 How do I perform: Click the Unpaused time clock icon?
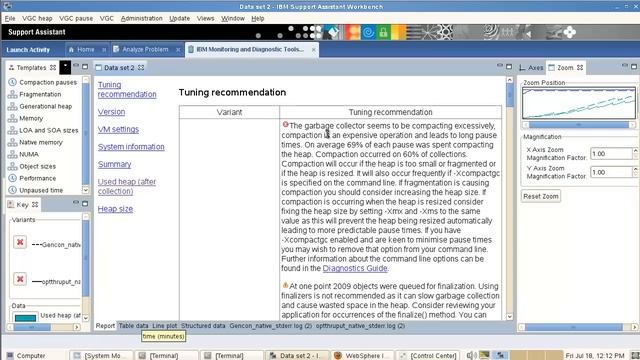(13, 190)
